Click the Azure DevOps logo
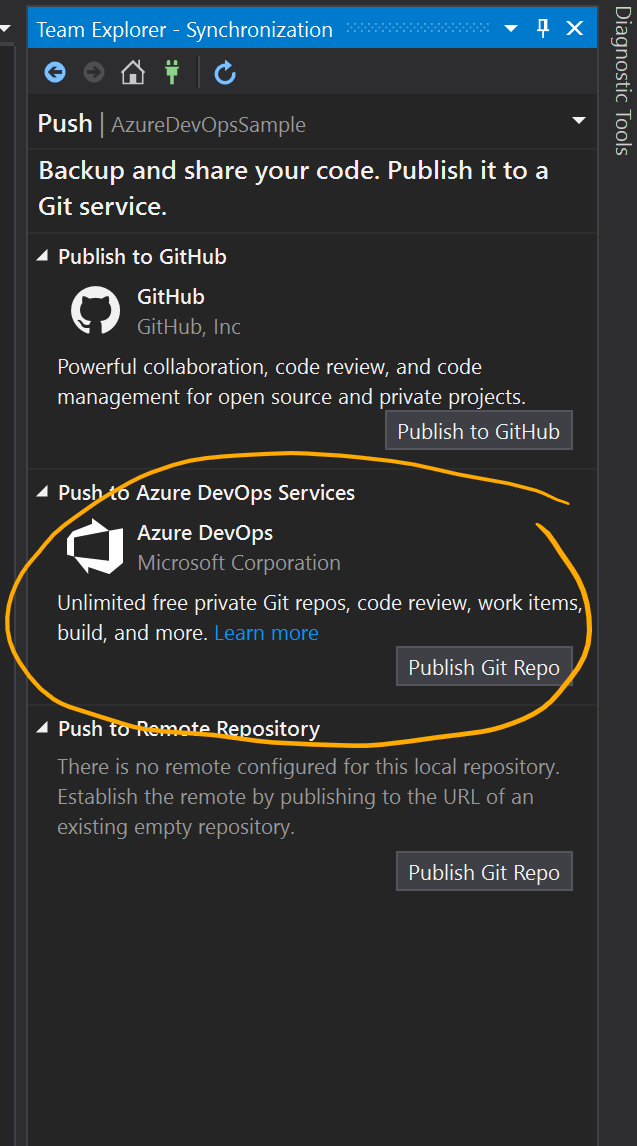The height and width of the screenshot is (1146, 637). tap(94, 546)
